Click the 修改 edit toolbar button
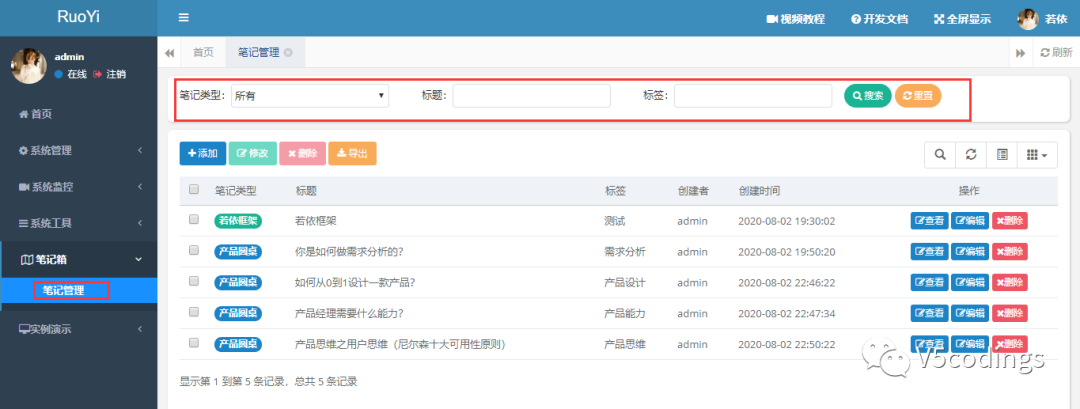 point(252,154)
